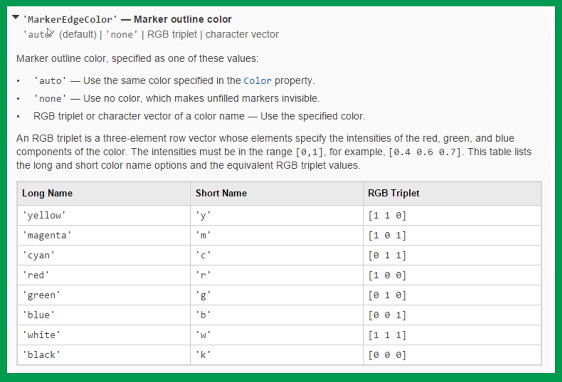Click the 'none' option in syntax line
This screenshot has height=382, width=562.
[x=122, y=35]
